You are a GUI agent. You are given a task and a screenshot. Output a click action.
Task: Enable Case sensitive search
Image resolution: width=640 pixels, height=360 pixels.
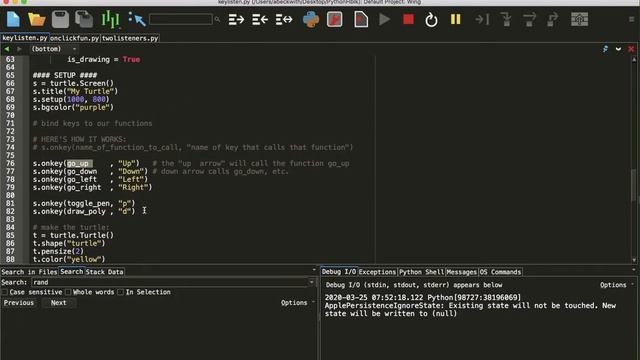click(4, 292)
